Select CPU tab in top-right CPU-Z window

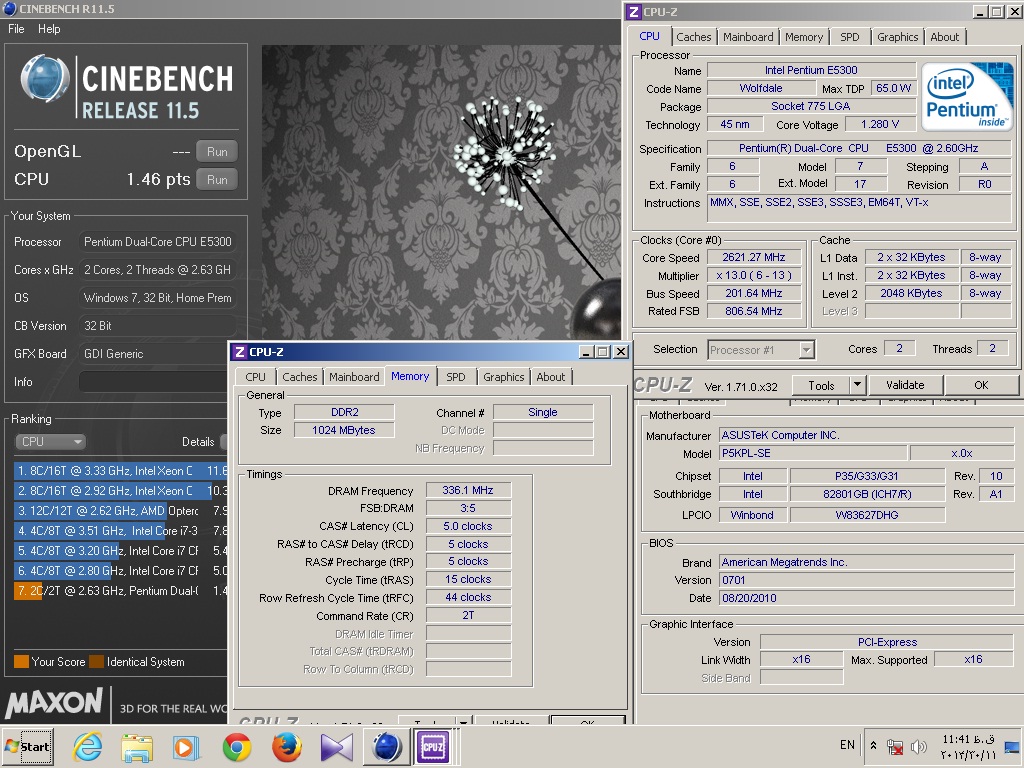(x=649, y=36)
